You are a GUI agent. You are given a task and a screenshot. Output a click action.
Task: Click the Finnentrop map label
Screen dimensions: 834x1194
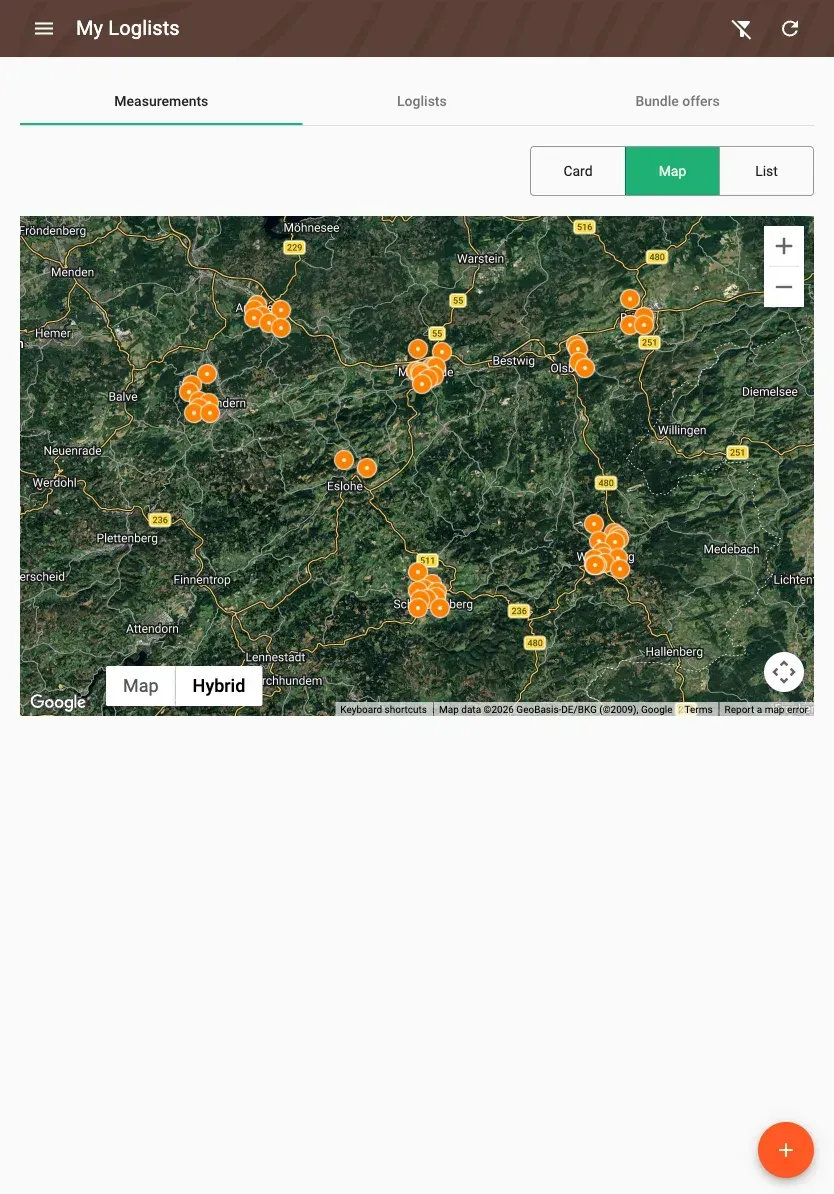point(202,580)
